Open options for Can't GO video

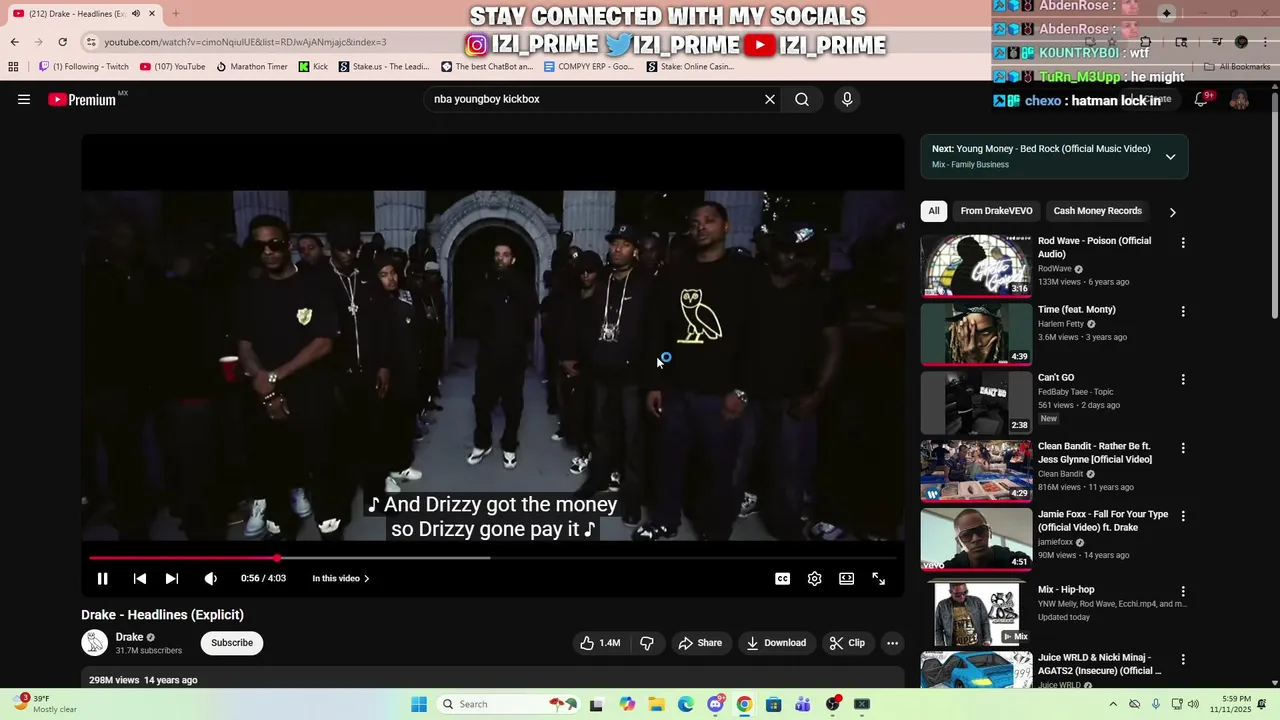(1183, 380)
